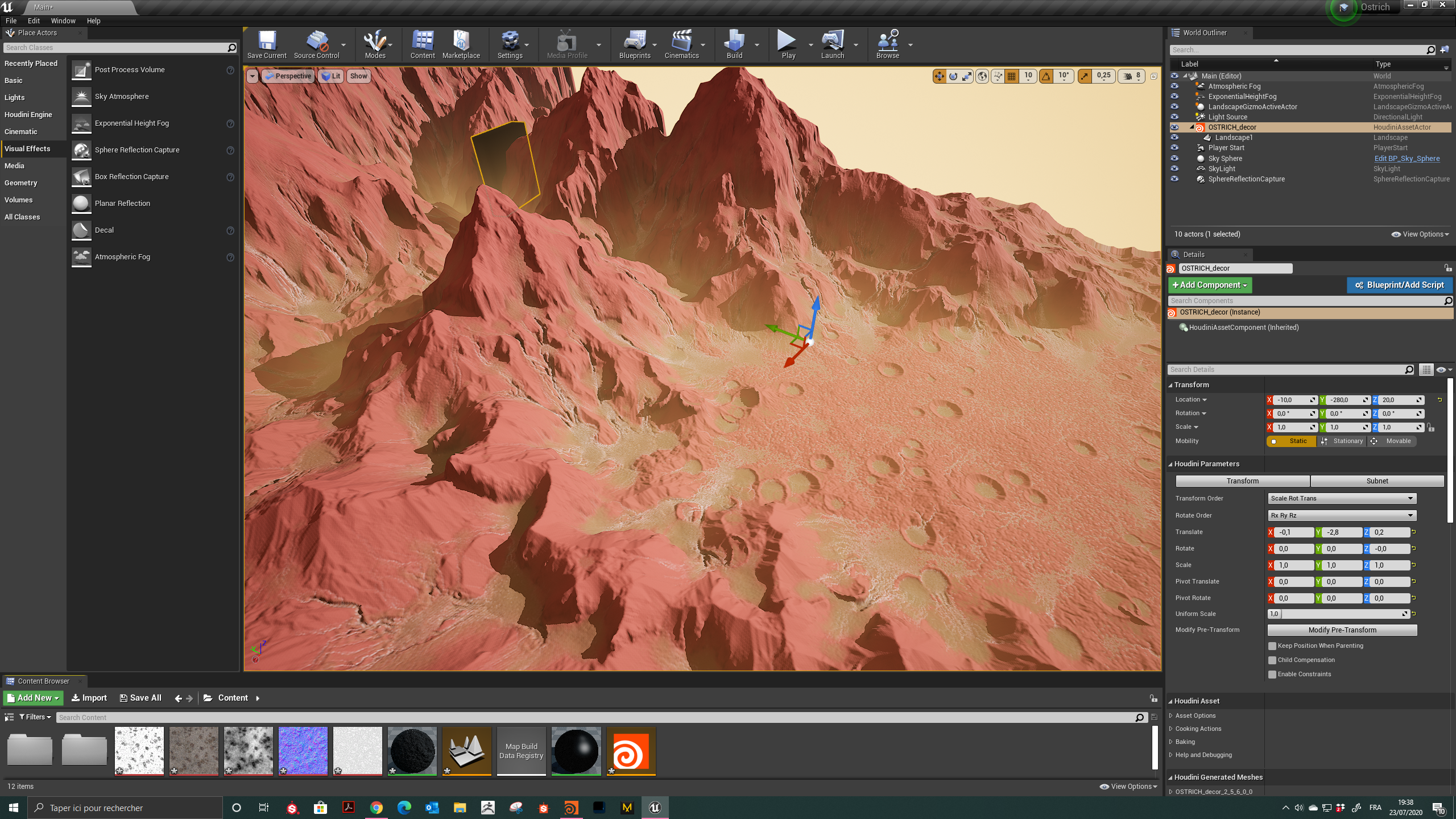Viewport: 1456px width, 819px height.
Task: Open the Add Component dropdown
Action: (1210, 286)
